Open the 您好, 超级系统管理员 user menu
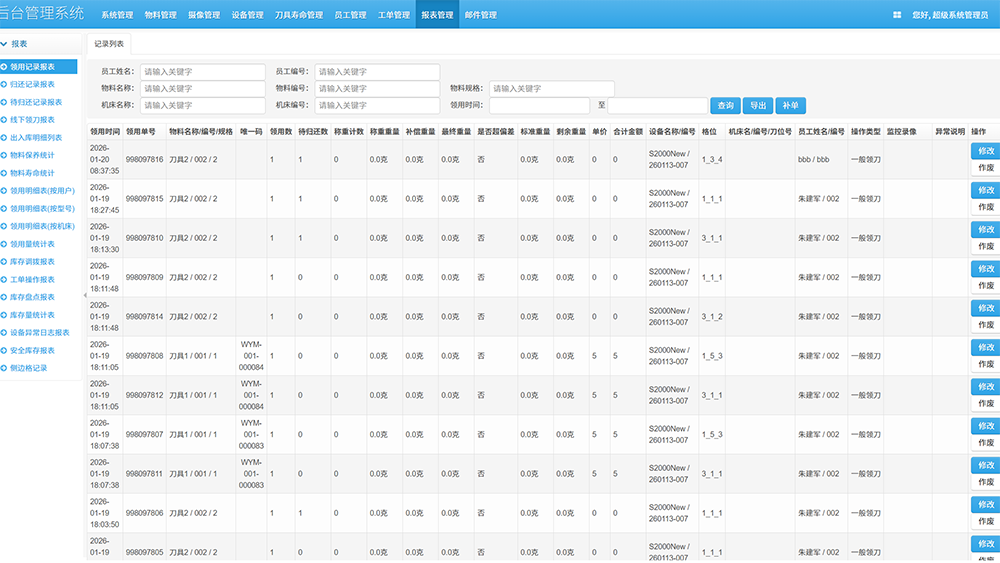Screen dimensions: 1000x563 pos(950,15)
